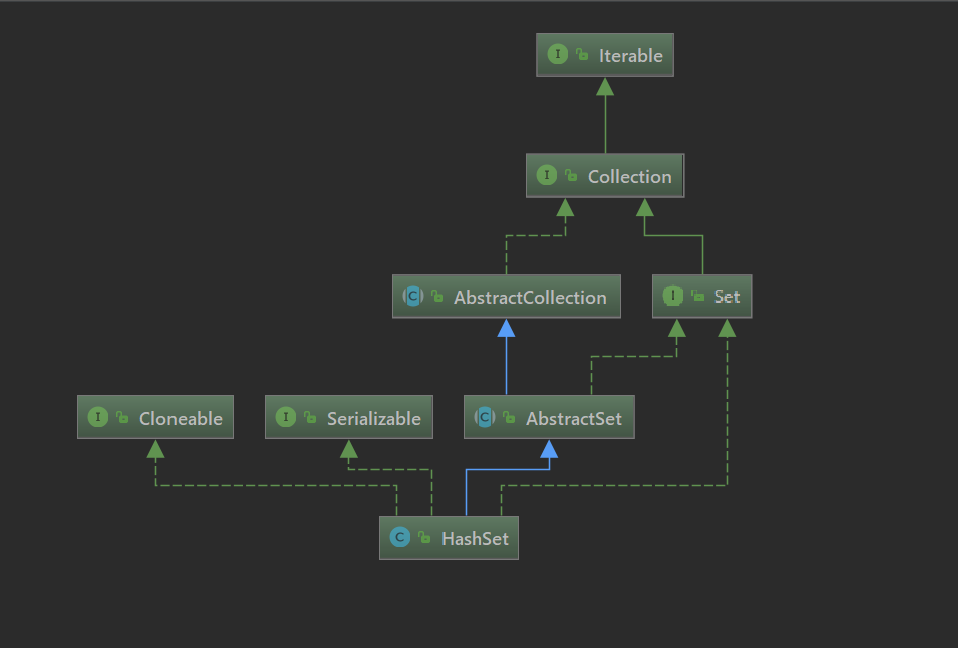Select the AbstractSet label text
The height and width of the screenshot is (648, 958).
pyautogui.click(x=573, y=419)
